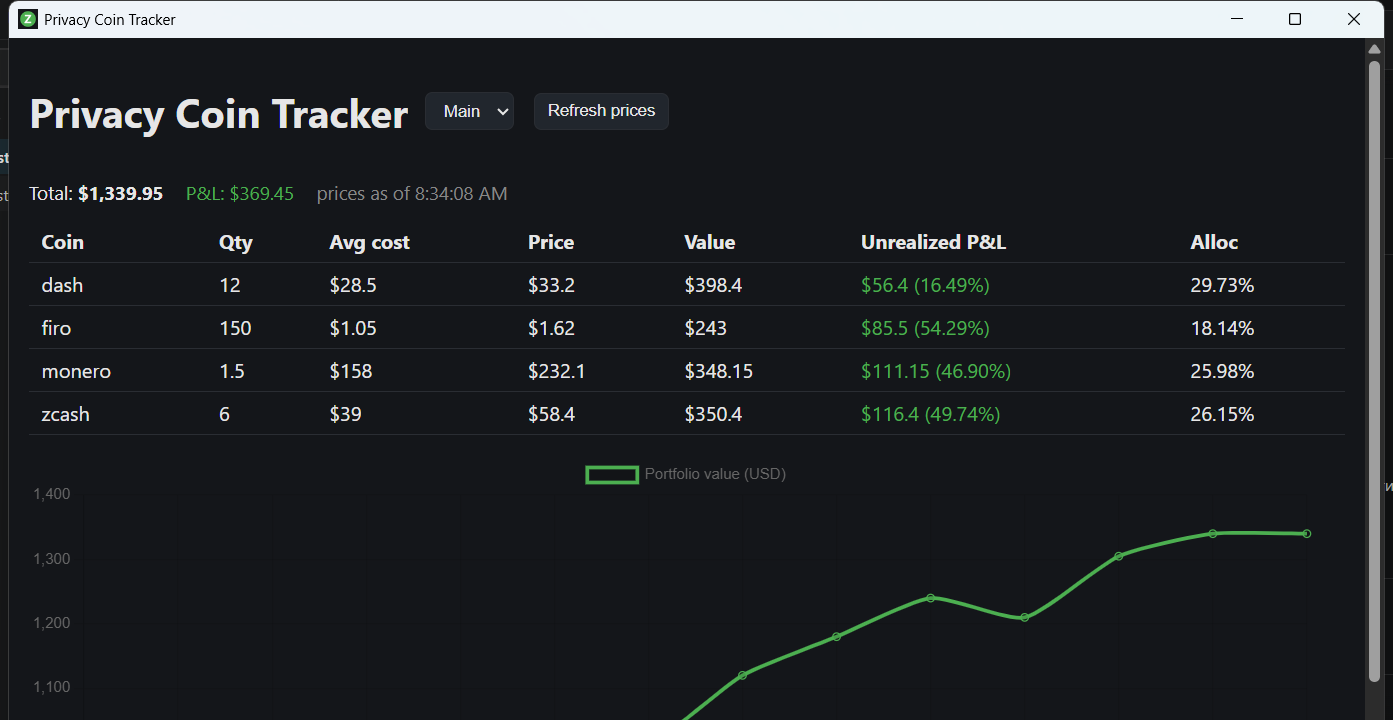The image size is (1393, 720).
Task: Click the 1,100 y-axis label on chart
Action: 52,687
